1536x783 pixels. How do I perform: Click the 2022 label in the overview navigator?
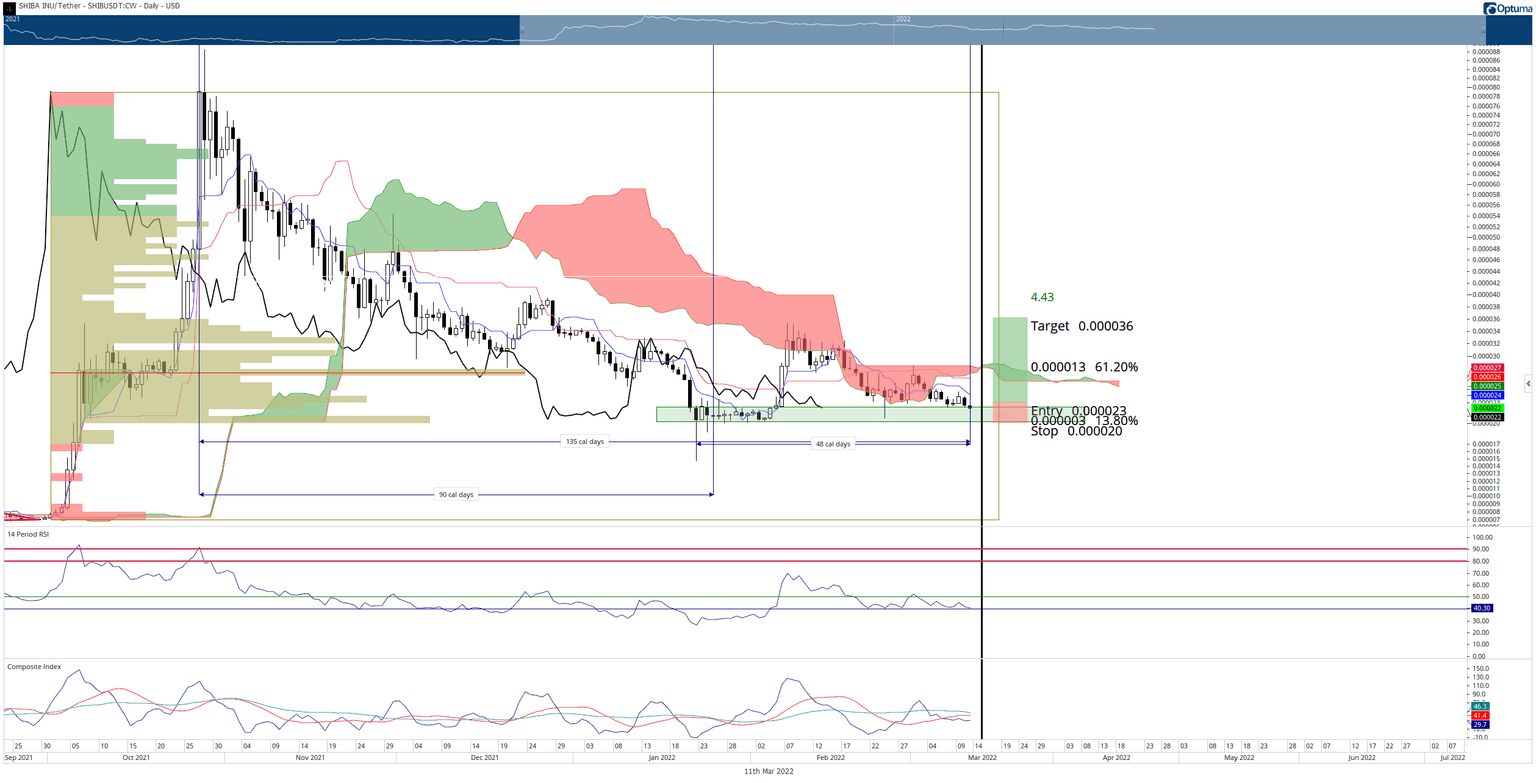click(903, 20)
